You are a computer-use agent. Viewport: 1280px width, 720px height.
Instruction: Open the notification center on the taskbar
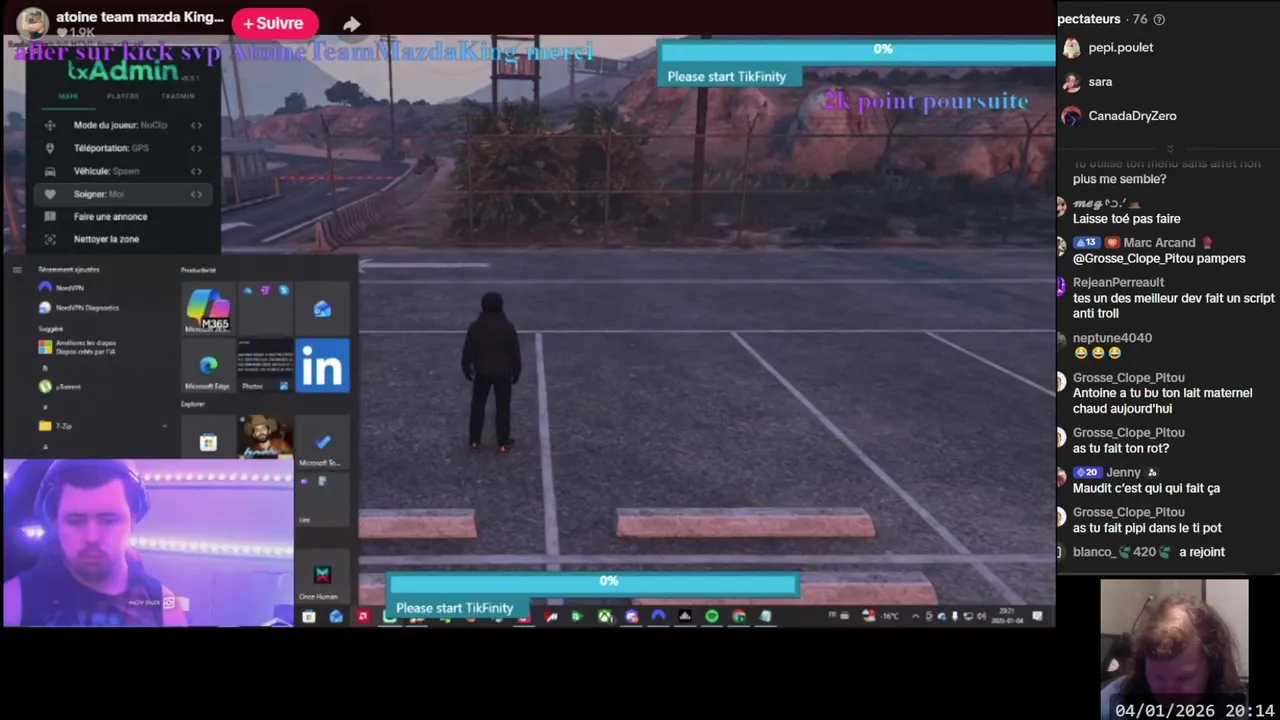1037,616
